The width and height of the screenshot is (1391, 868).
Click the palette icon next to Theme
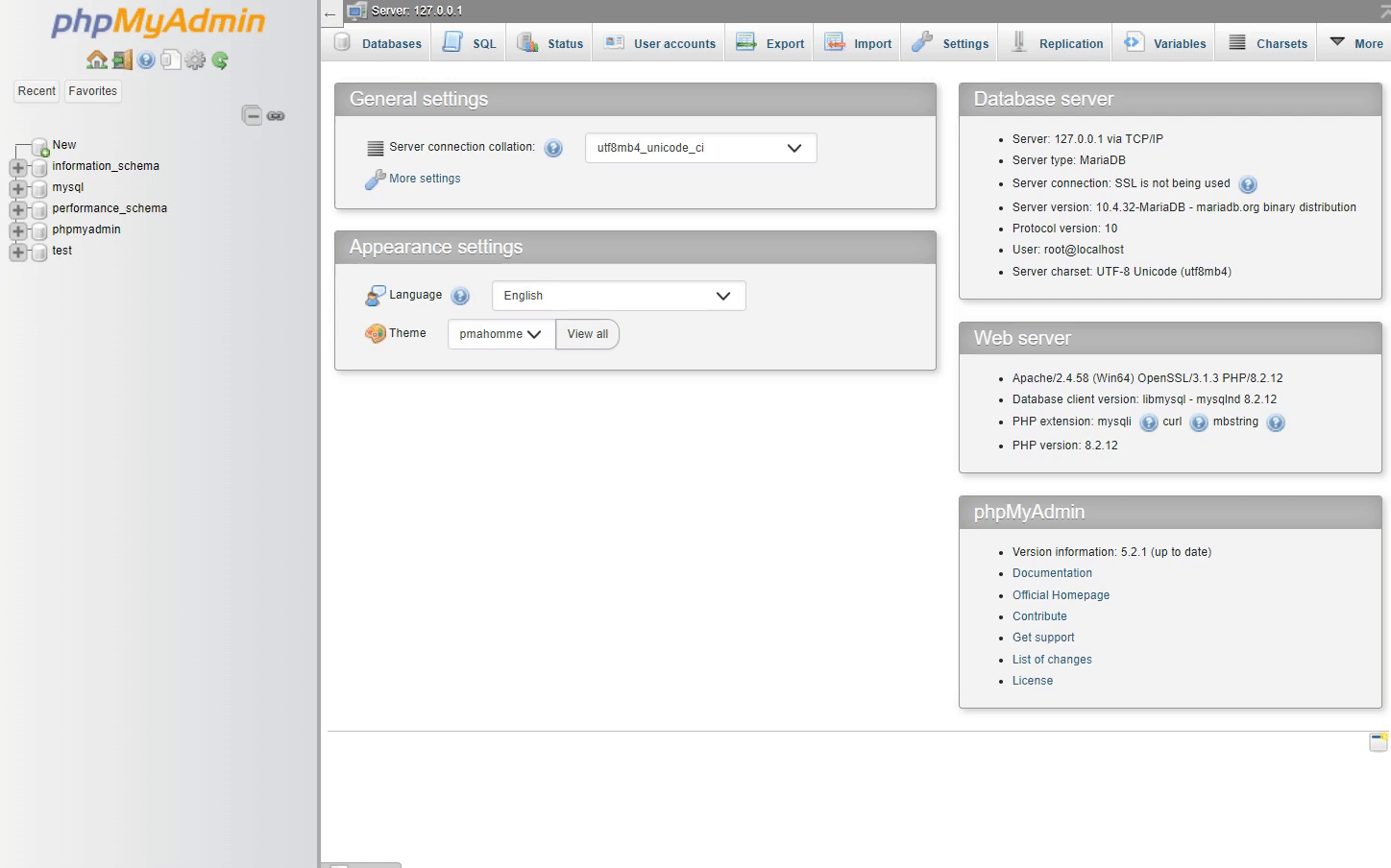(x=375, y=333)
